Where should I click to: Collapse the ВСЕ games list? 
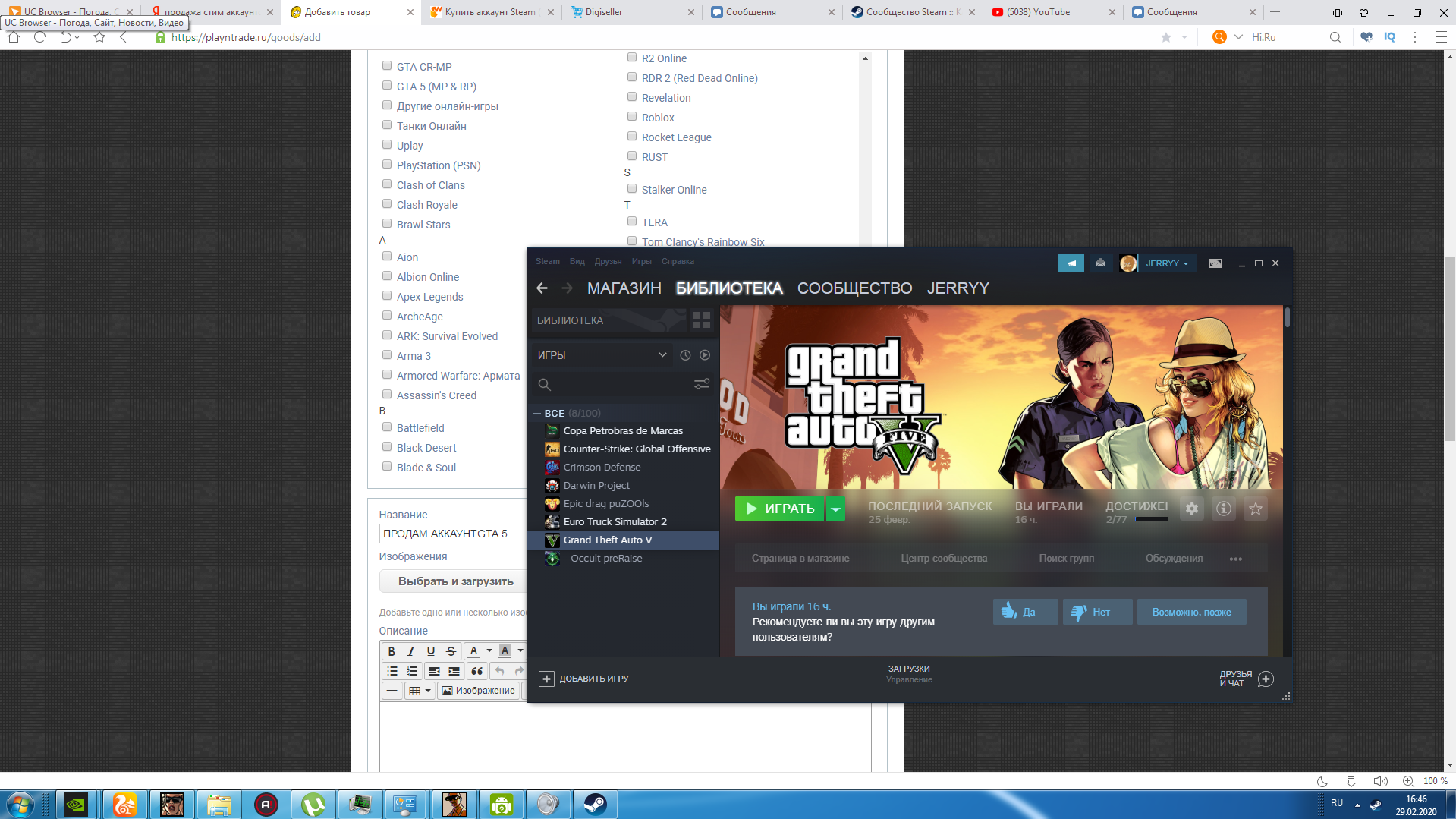[537, 414]
